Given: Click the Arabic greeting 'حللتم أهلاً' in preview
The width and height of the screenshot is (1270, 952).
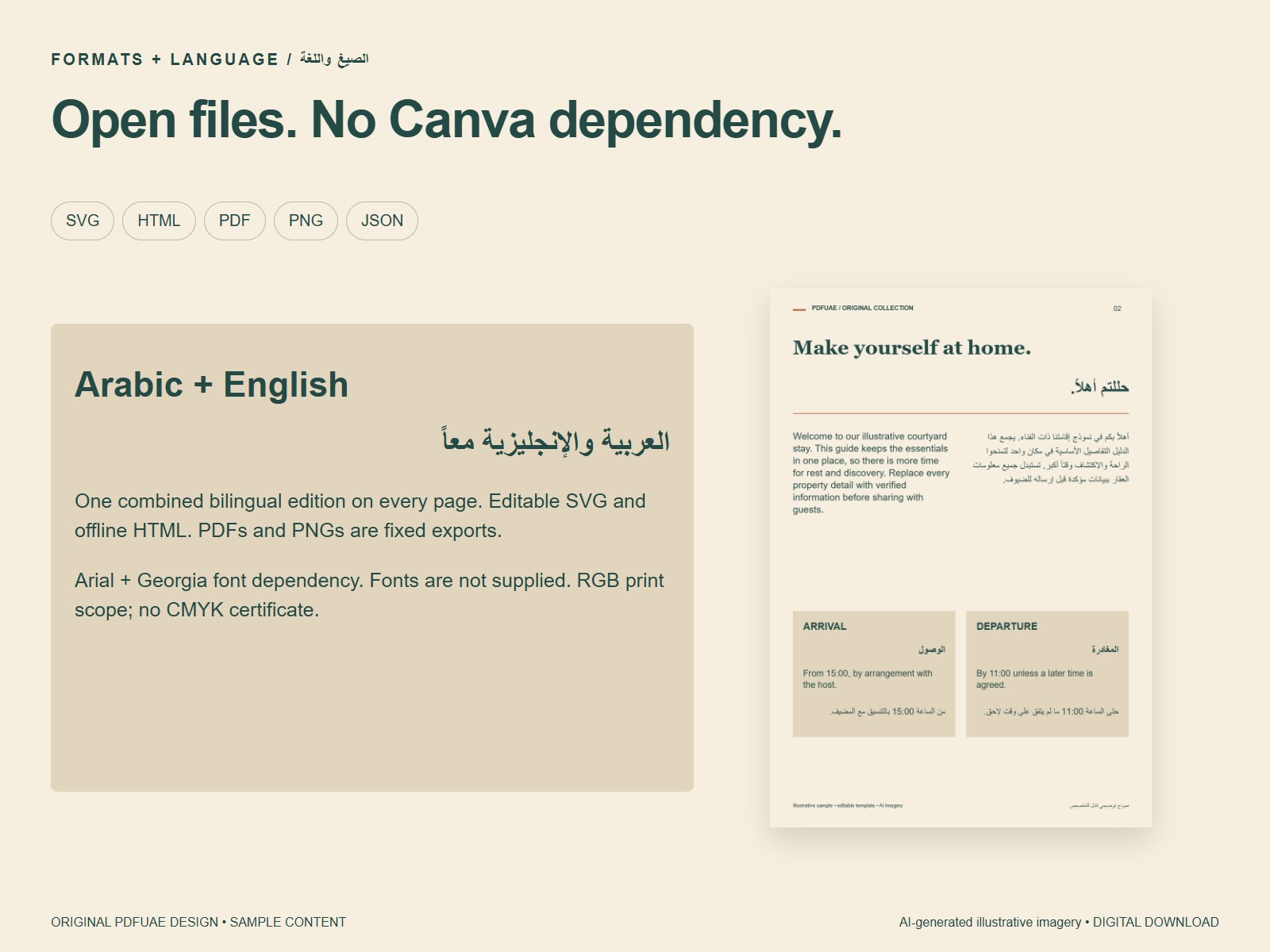Looking at the screenshot, I should 1099,387.
